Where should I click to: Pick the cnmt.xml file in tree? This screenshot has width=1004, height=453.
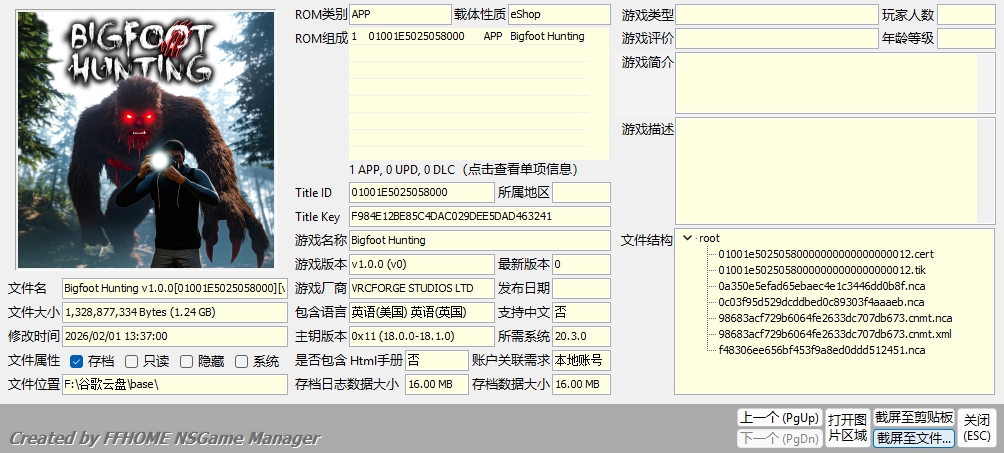coord(834,334)
